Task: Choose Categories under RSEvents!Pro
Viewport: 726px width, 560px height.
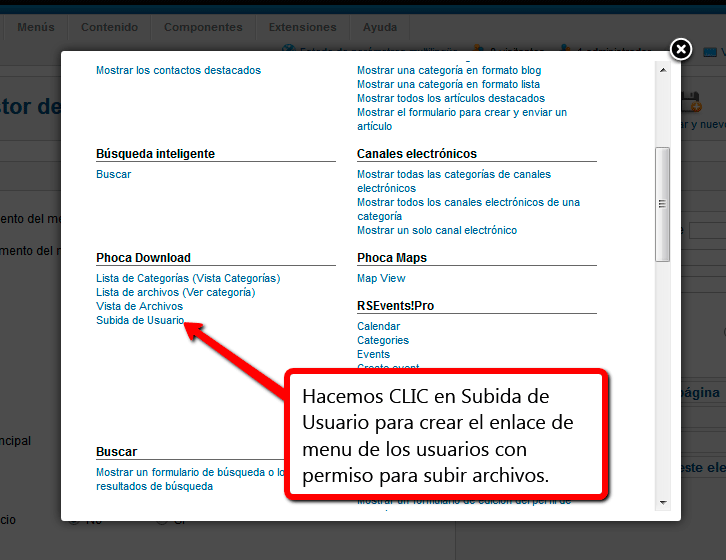Action: coord(383,340)
